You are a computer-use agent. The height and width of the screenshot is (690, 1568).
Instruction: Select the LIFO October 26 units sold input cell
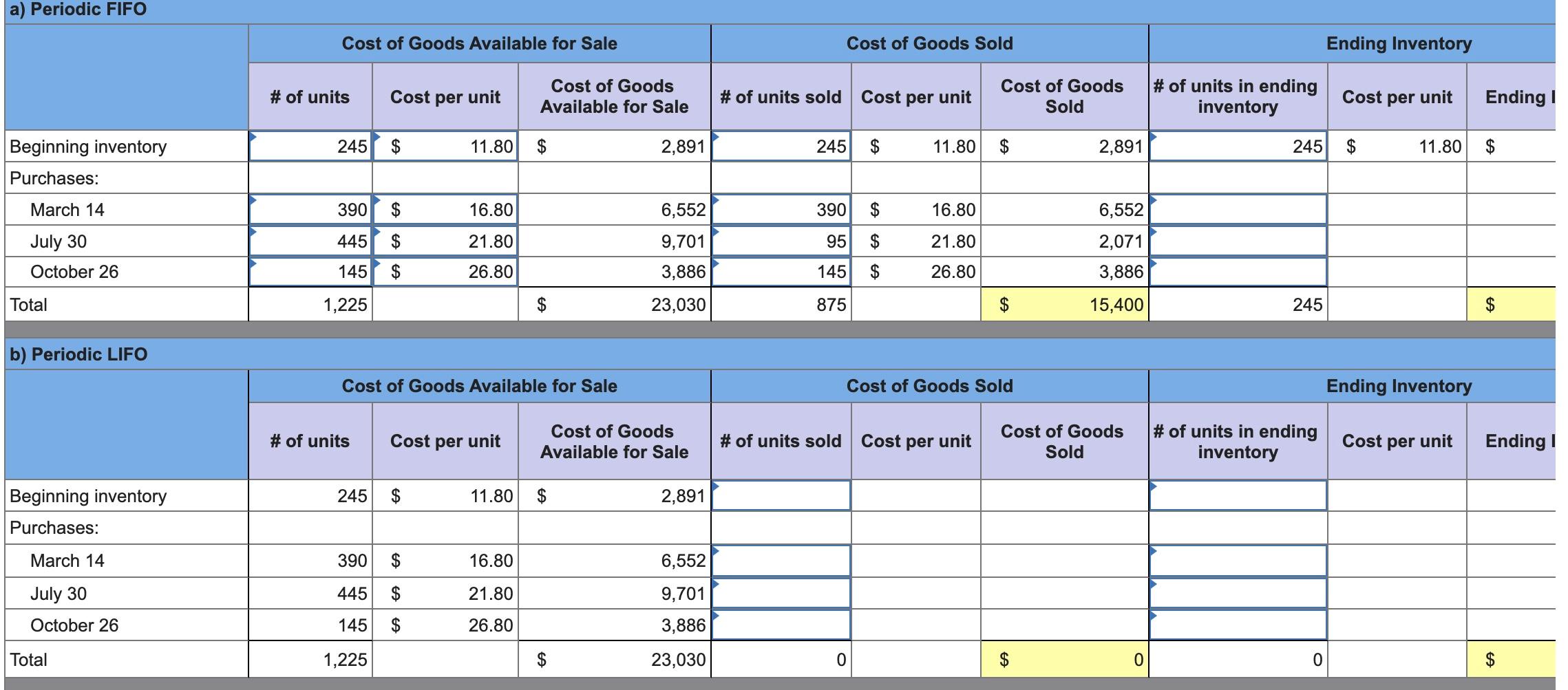(x=781, y=625)
